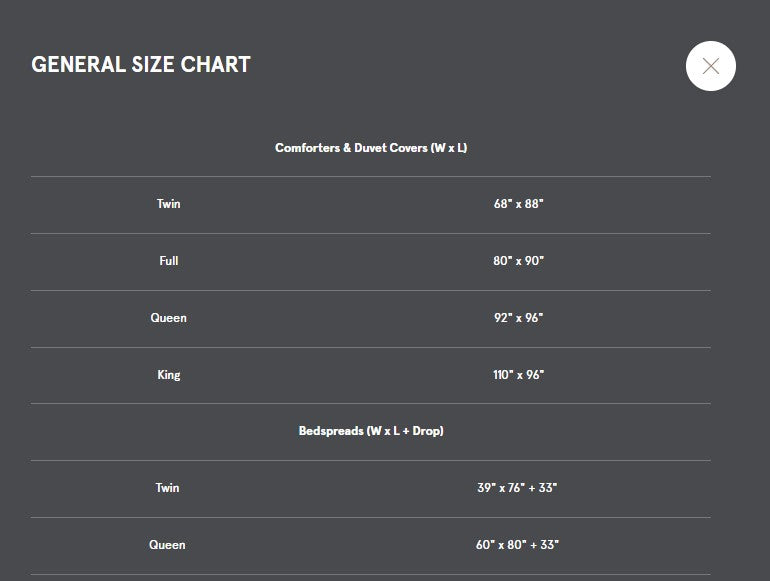This screenshot has width=770, height=581.
Task: Select the 80" x 90" dimension text
Action: [519, 261]
